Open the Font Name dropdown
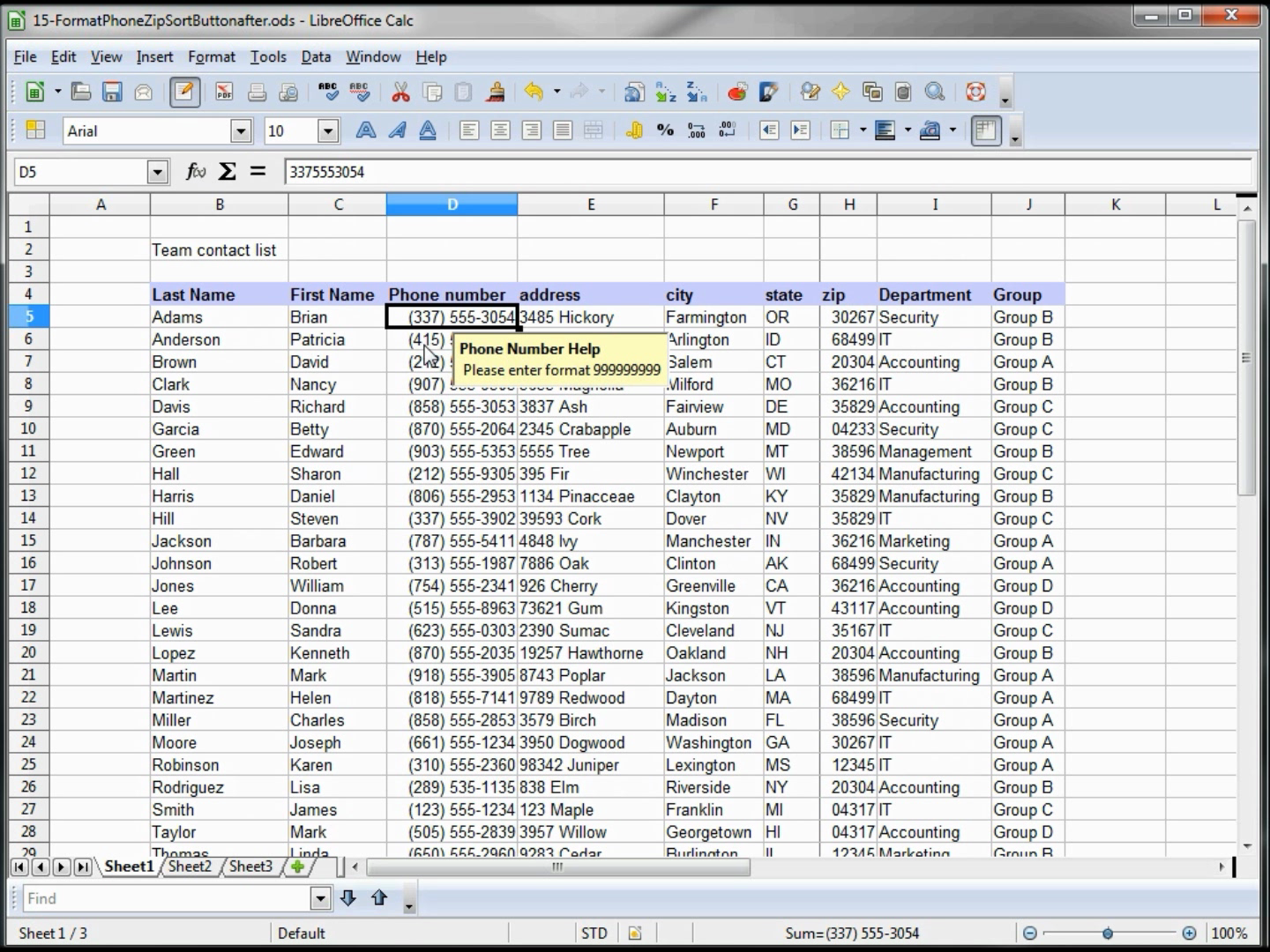The image size is (1270, 952). click(241, 131)
